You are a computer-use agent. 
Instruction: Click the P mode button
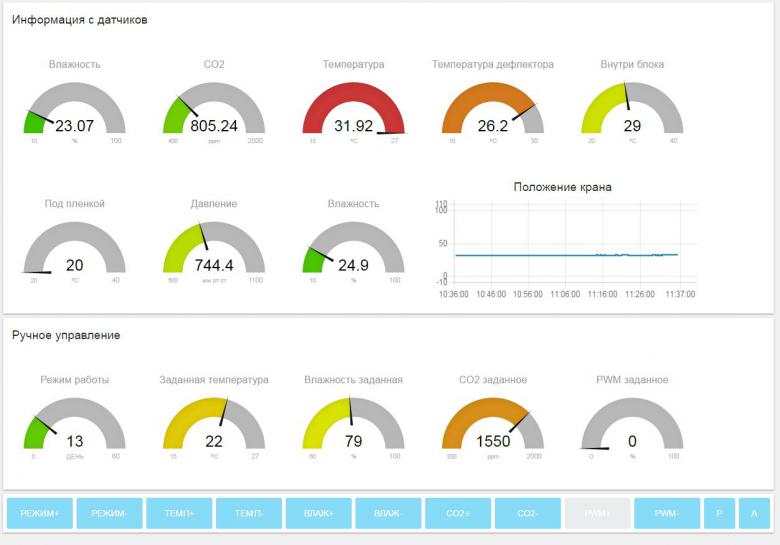point(718,513)
